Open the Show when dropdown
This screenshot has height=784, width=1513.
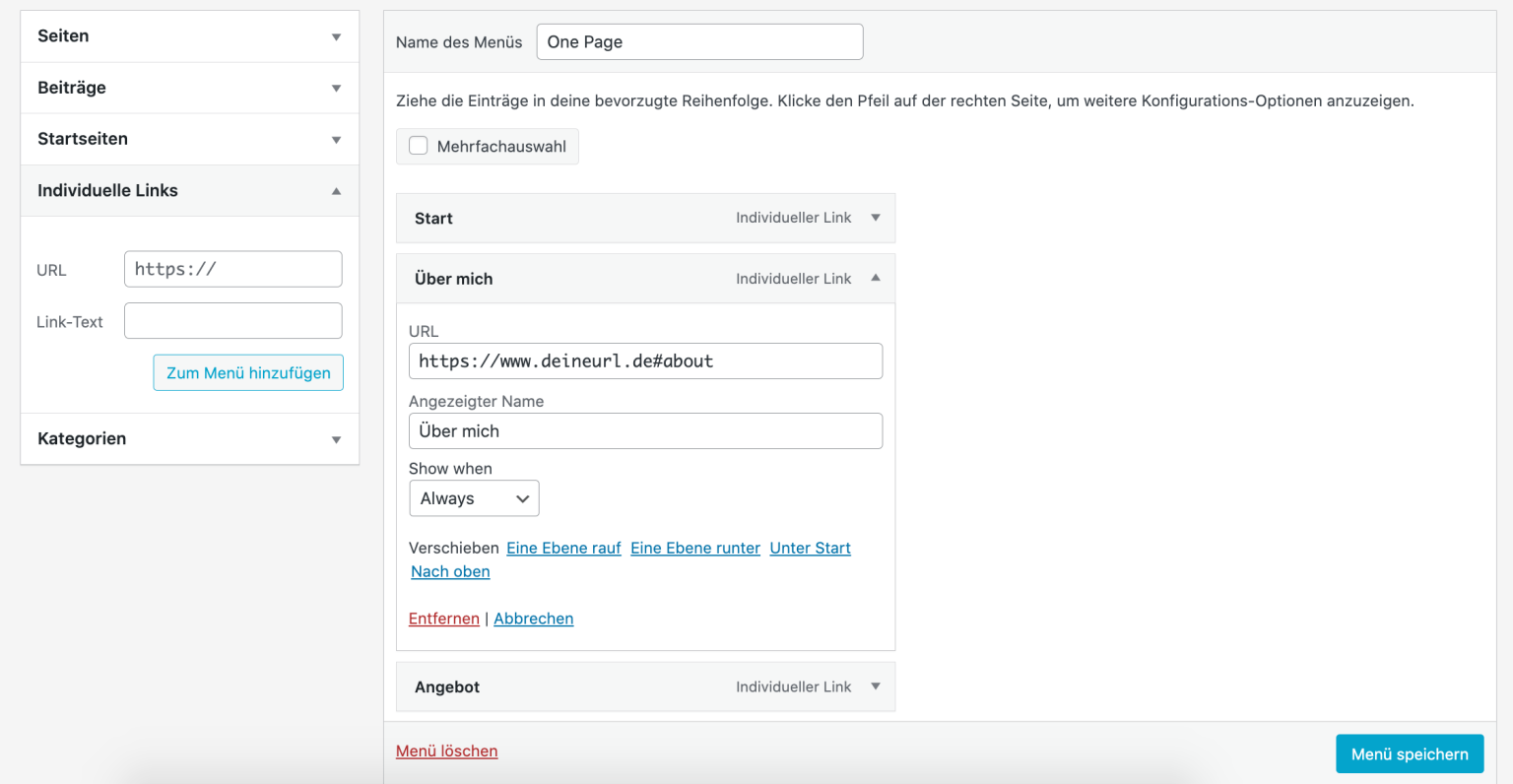tap(474, 498)
